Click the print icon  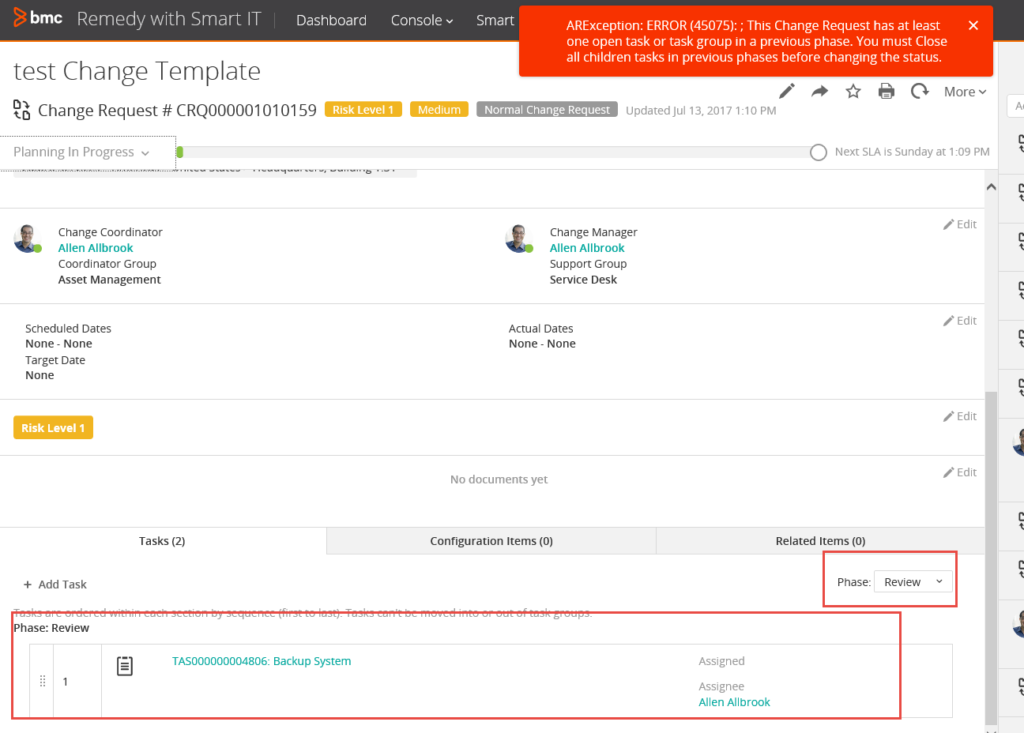click(x=886, y=92)
